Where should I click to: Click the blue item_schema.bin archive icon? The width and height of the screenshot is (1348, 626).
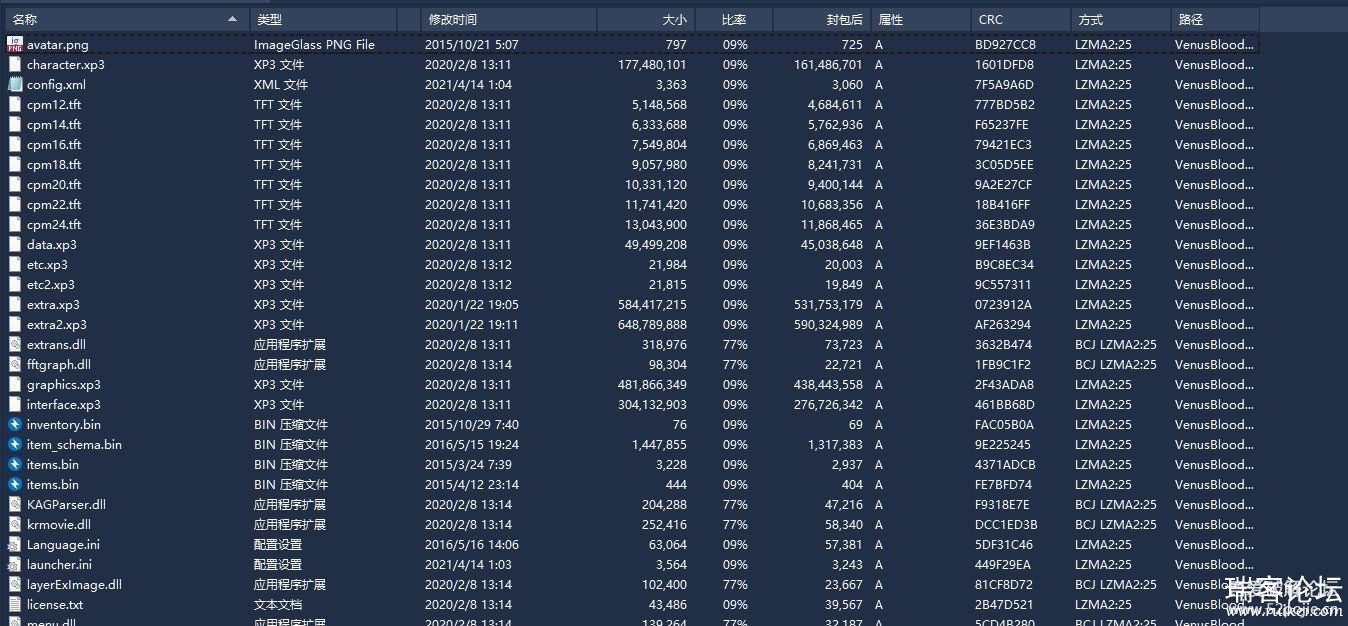(x=15, y=444)
